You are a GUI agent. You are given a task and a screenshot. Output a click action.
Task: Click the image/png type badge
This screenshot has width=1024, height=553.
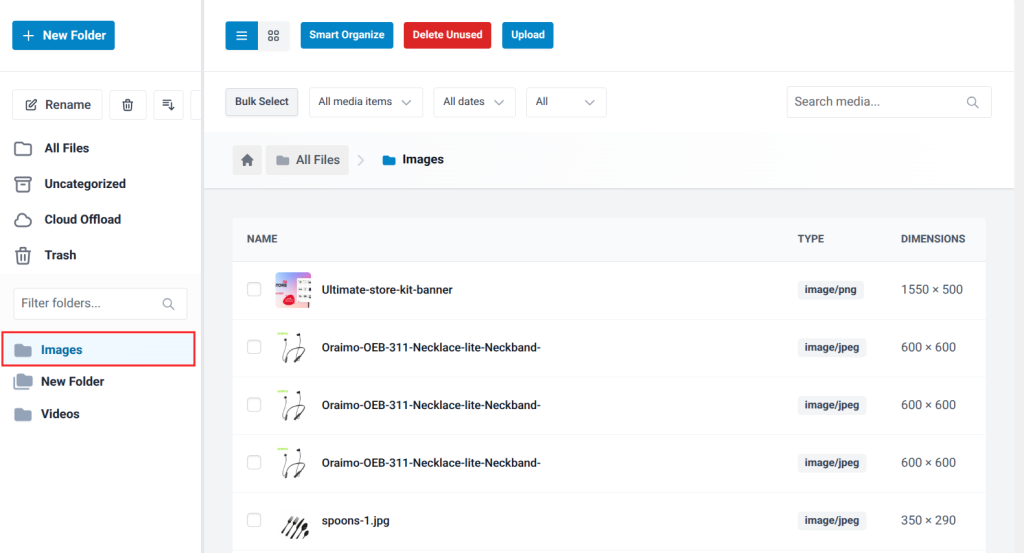pyautogui.click(x=831, y=290)
